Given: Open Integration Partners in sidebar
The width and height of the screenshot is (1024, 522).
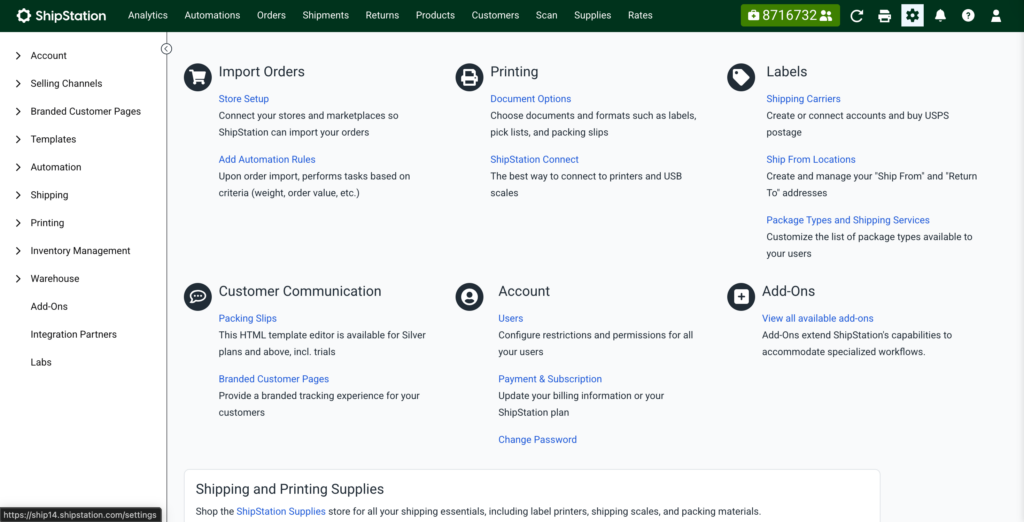Looking at the screenshot, I should pos(74,334).
